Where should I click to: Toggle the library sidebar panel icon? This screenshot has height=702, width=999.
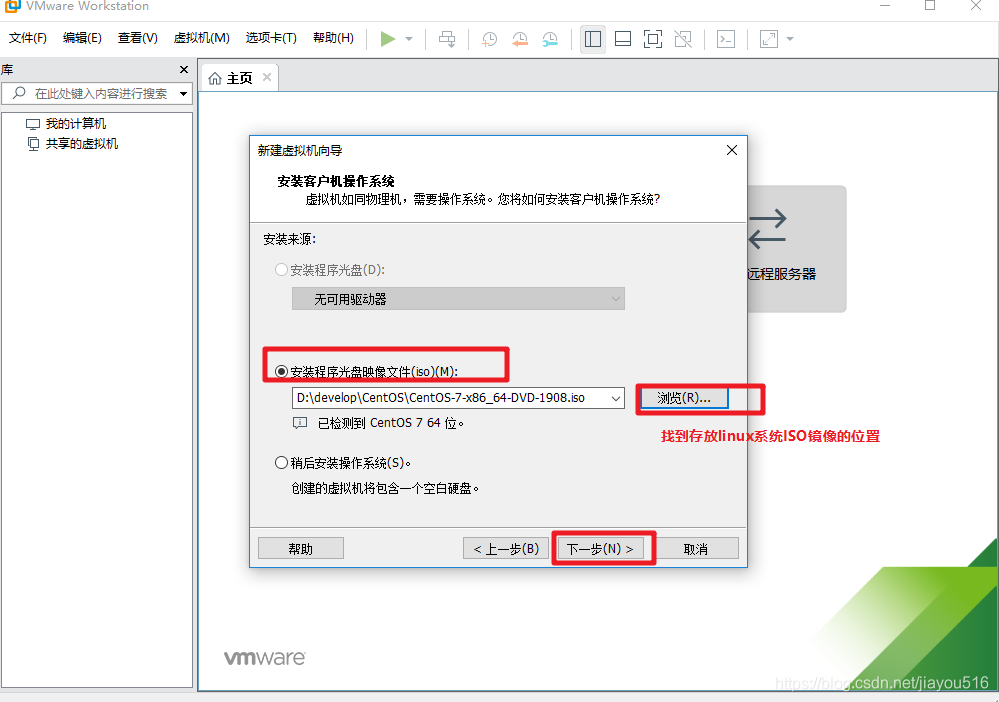(x=593, y=39)
